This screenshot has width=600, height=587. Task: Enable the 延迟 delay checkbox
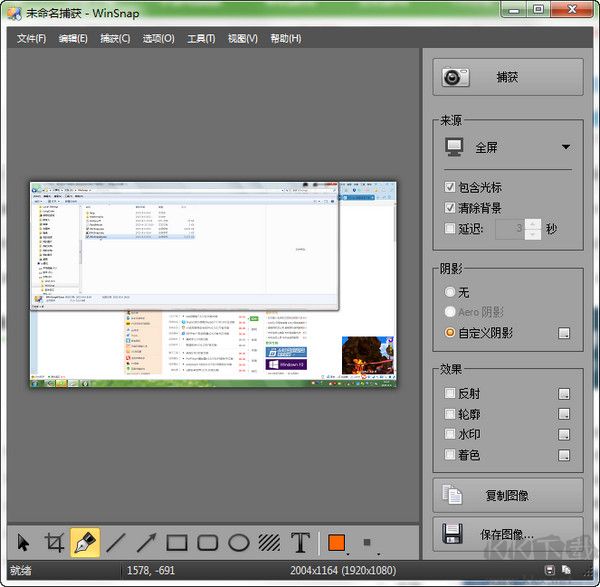tap(450, 229)
